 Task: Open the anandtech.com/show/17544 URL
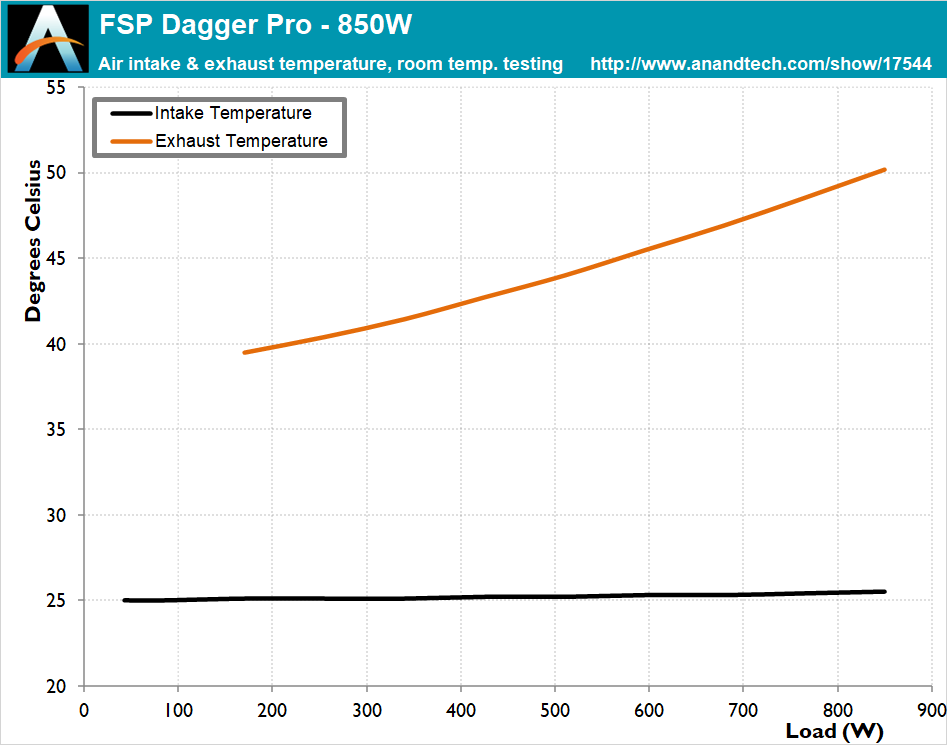(x=761, y=64)
